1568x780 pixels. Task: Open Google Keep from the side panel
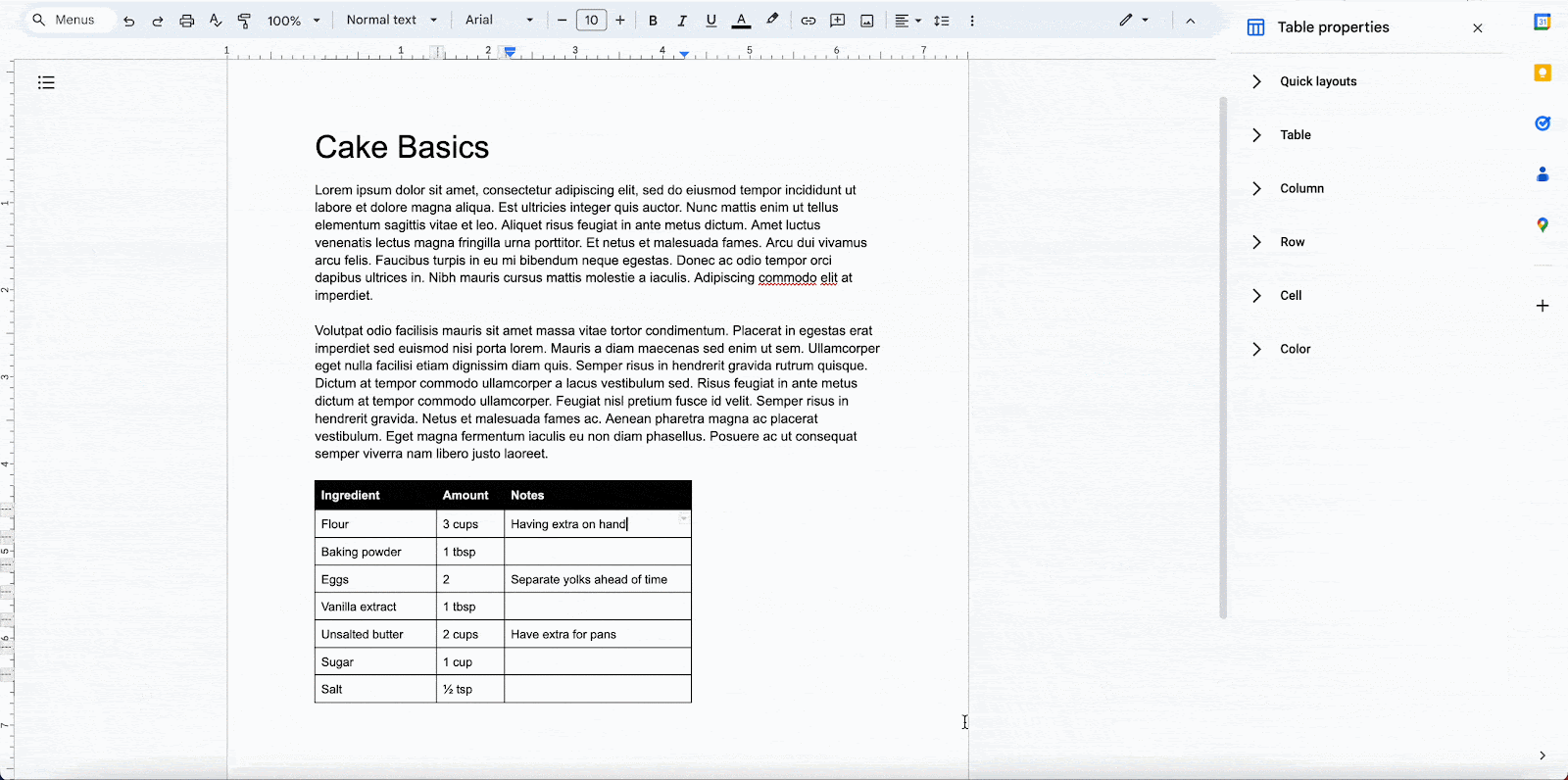click(x=1542, y=73)
